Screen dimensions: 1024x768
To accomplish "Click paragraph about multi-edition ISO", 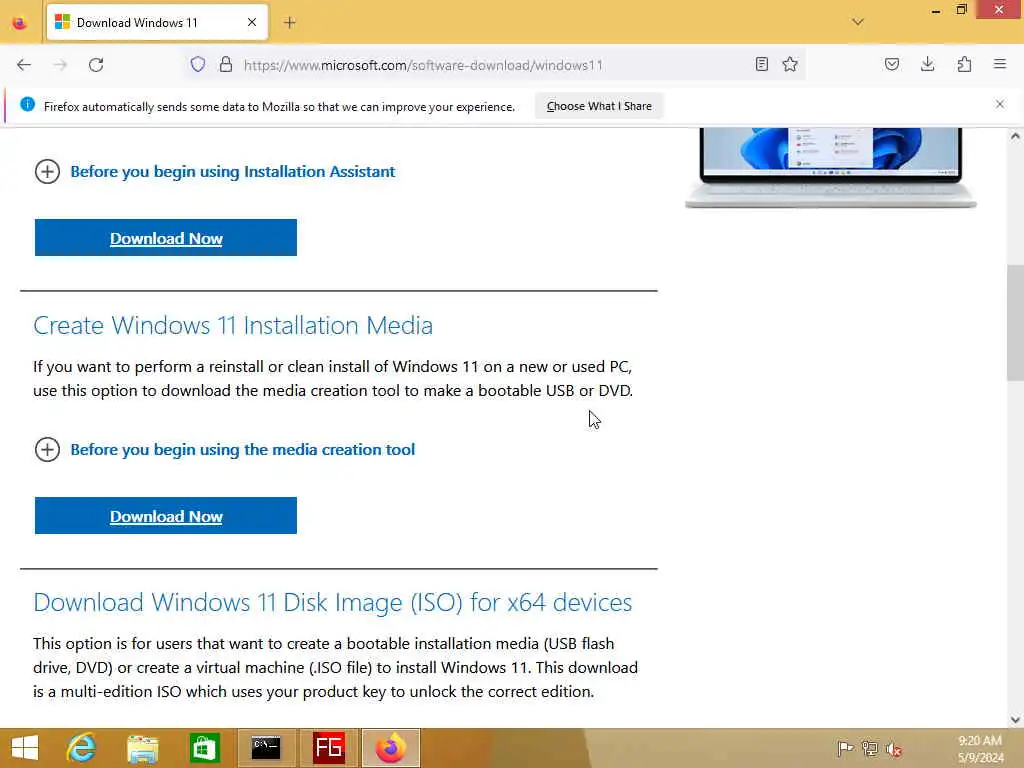I will [336, 667].
